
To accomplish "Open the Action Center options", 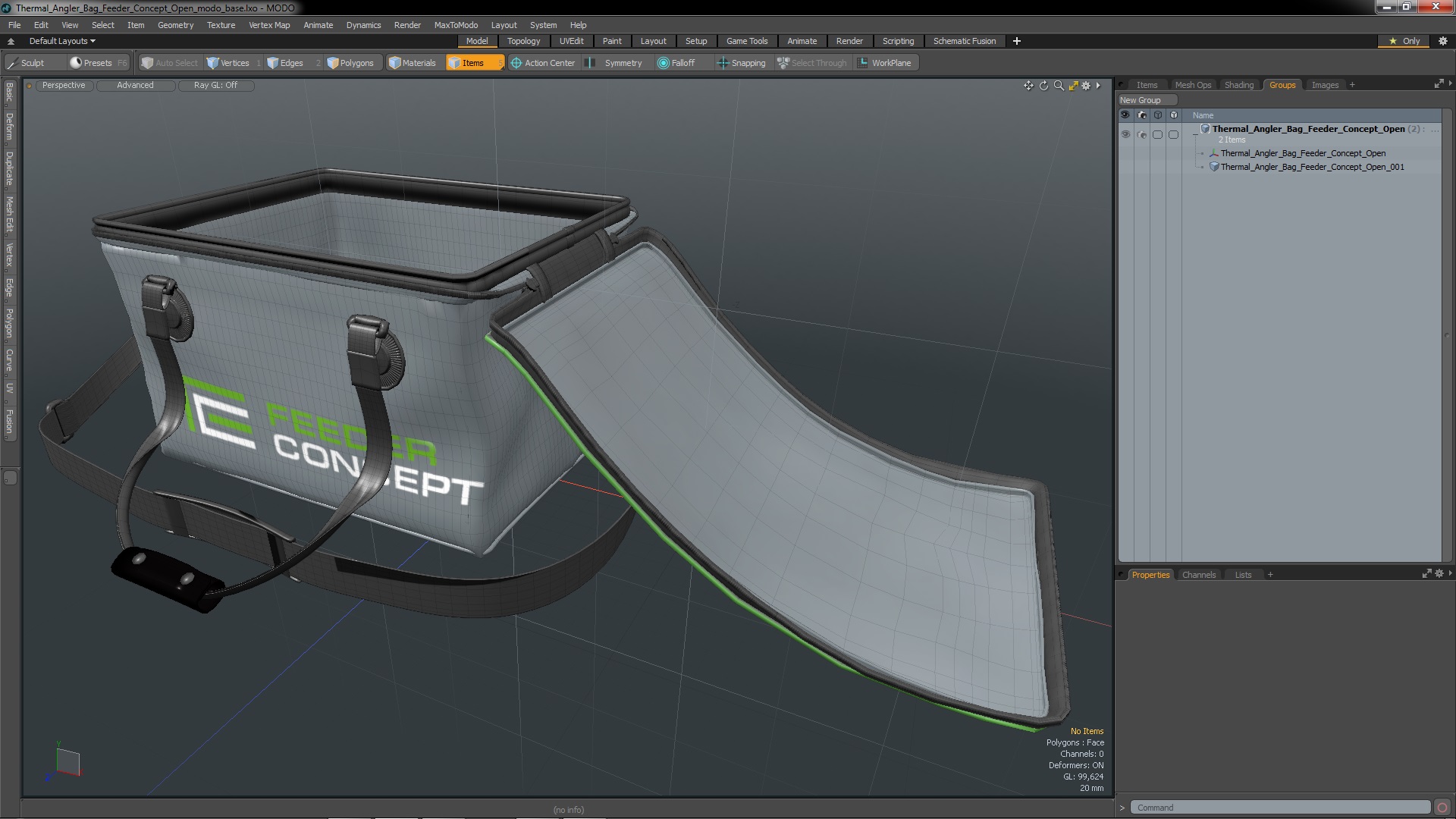I will 543,63.
